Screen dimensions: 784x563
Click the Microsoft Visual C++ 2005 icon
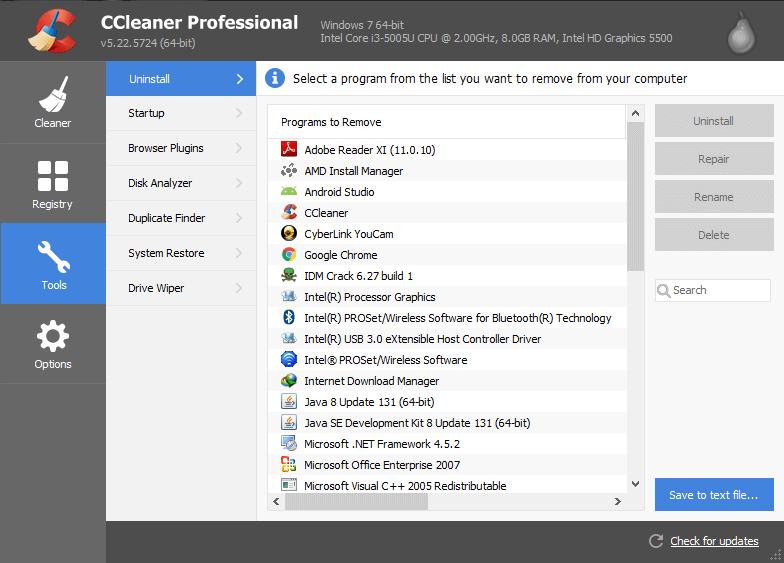[x=288, y=484]
